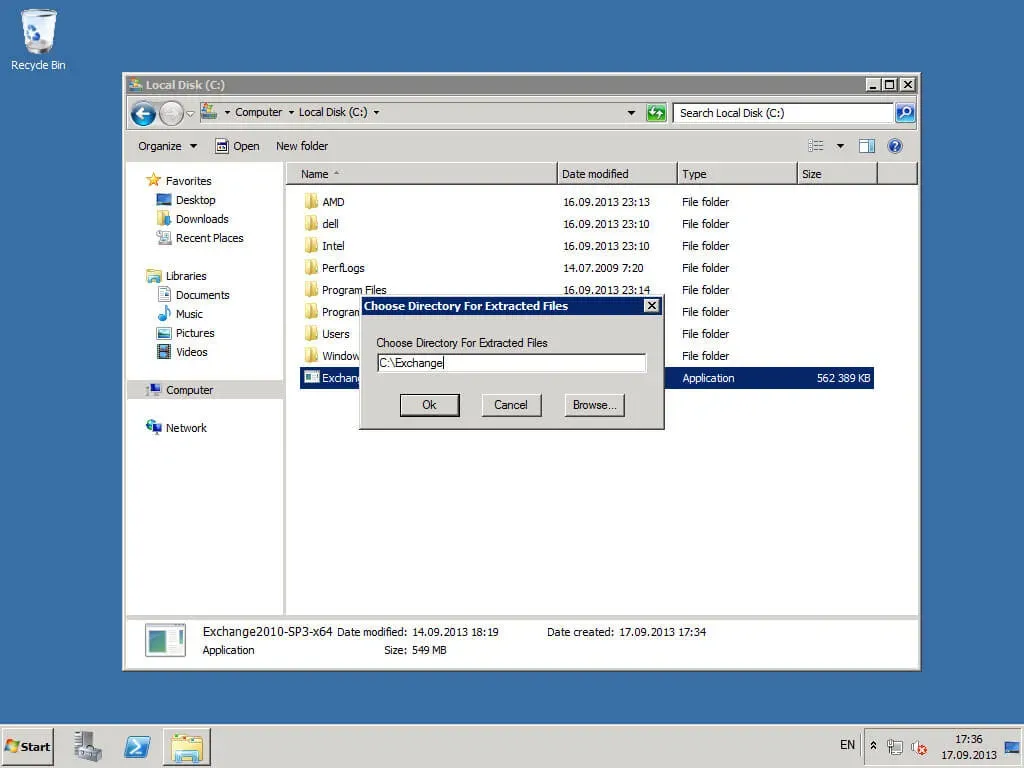The image size is (1024, 768).
Task: Sort by the Type column header
Action: coord(737,174)
